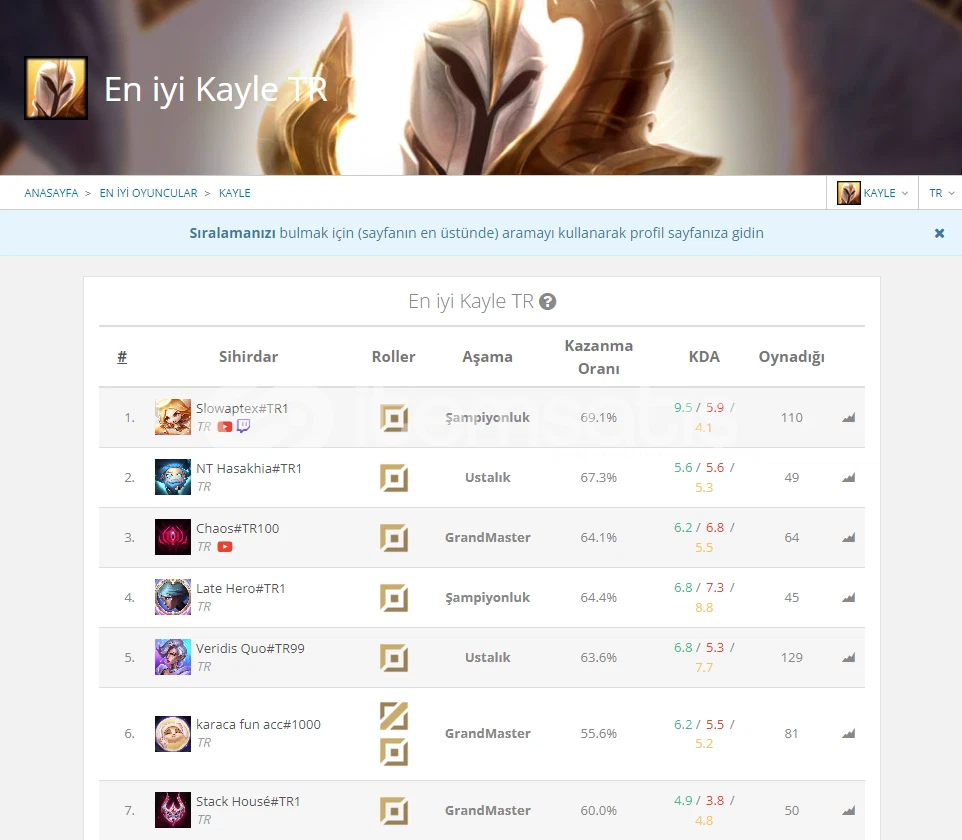
Task: Click karaca fun acc#1000 avatar thumbnail
Action: coord(173,734)
